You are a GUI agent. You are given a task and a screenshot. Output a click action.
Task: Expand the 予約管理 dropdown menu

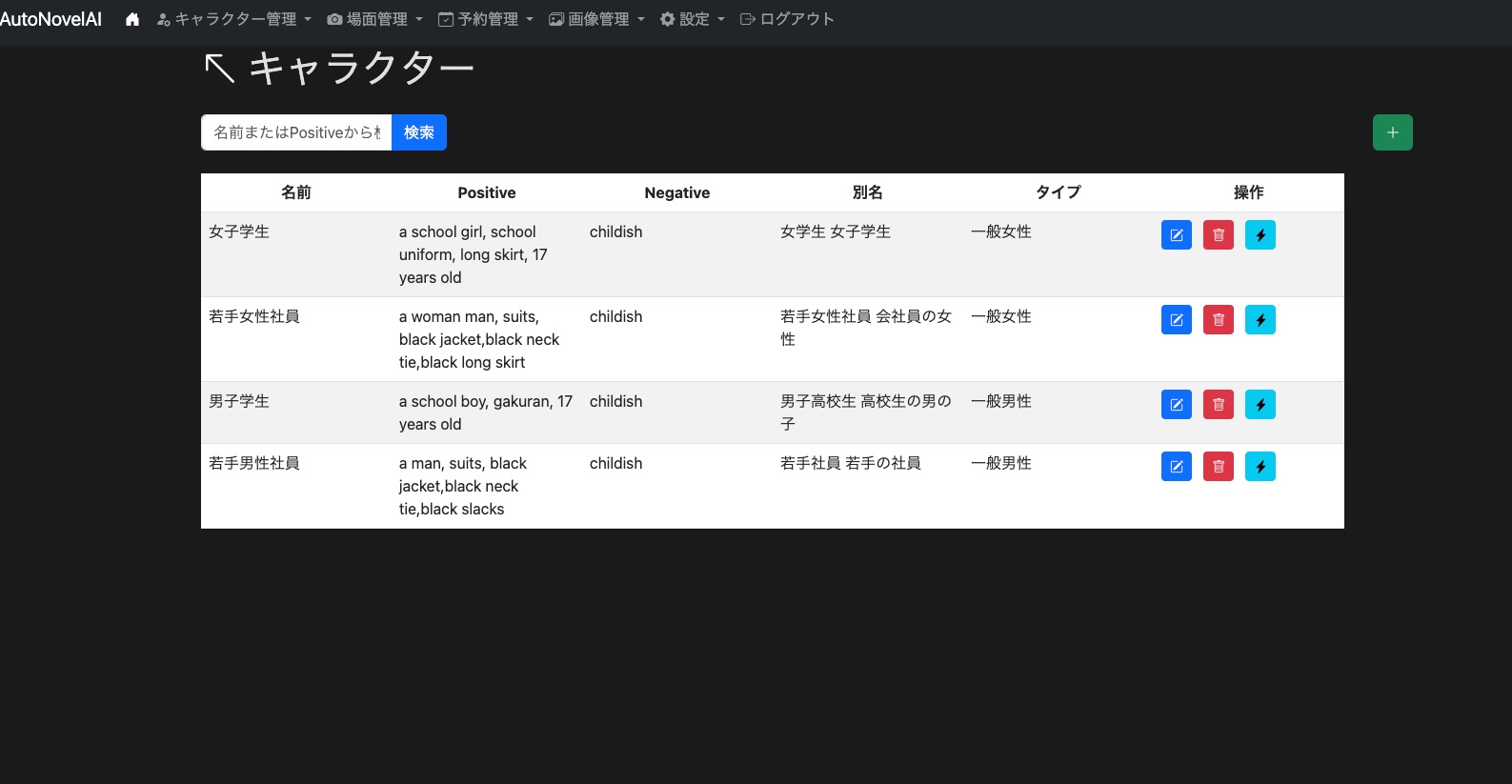tap(486, 19)
